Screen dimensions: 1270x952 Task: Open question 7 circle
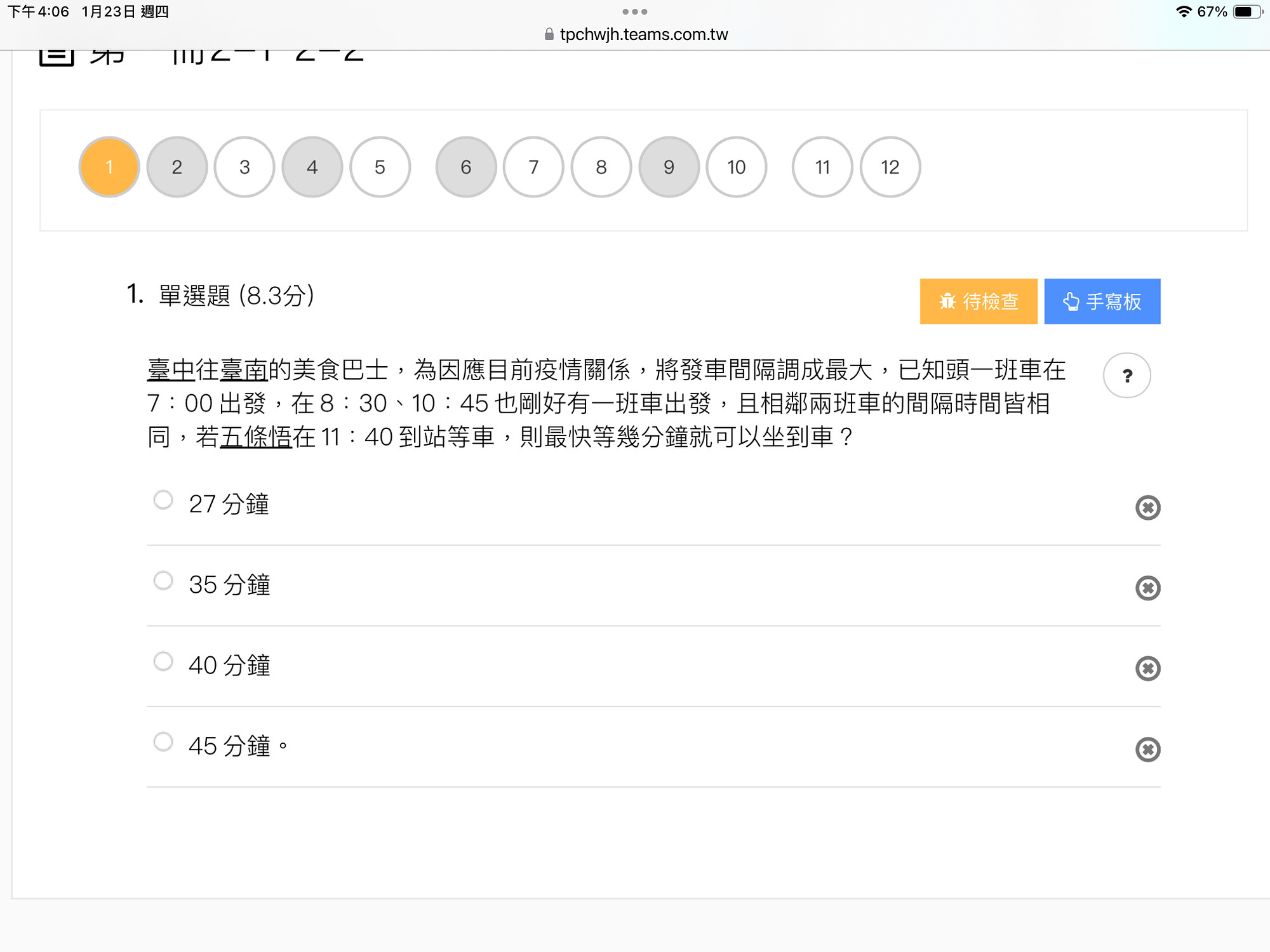[533, 167]
